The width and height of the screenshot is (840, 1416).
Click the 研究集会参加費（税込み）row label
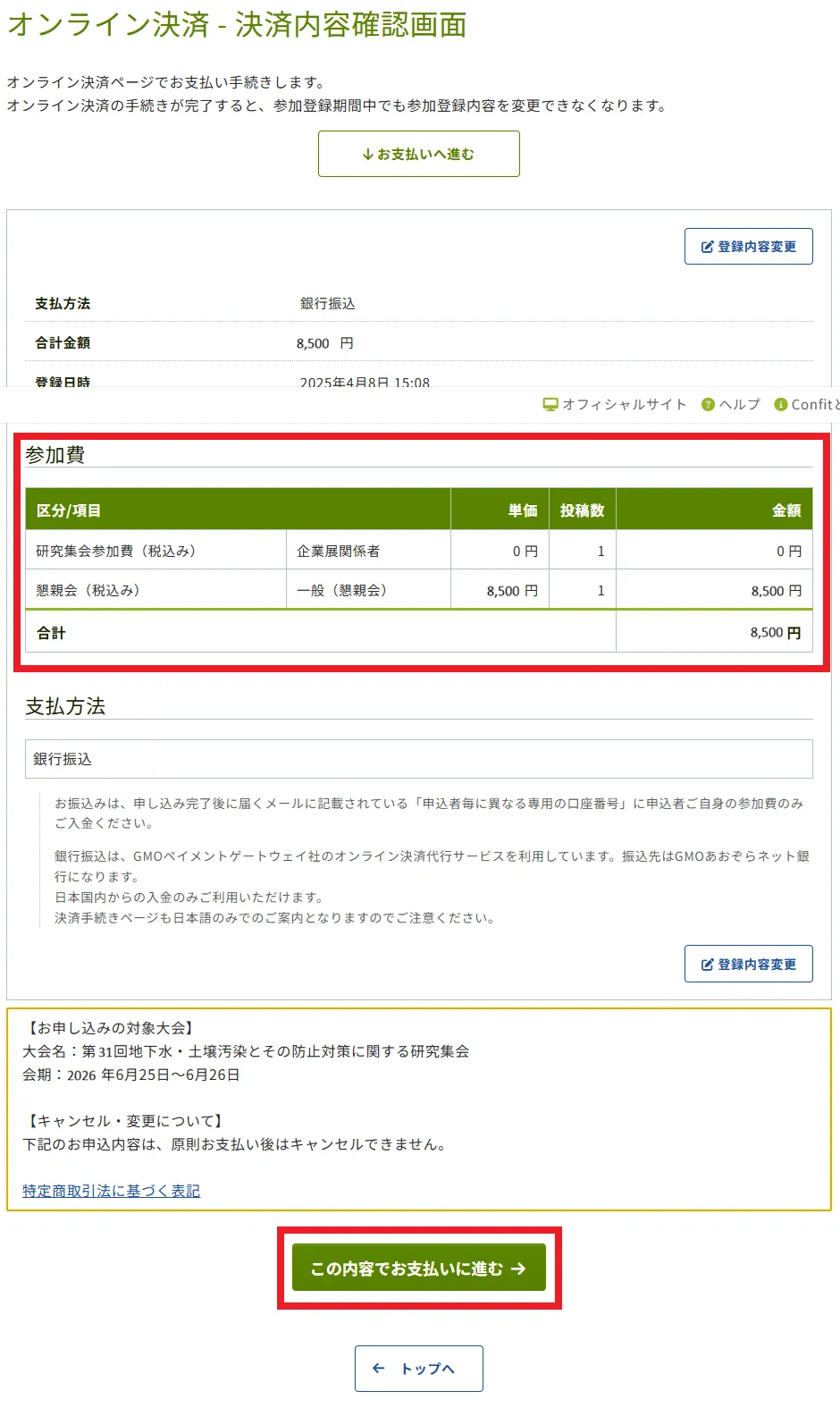tap(116, 552)
